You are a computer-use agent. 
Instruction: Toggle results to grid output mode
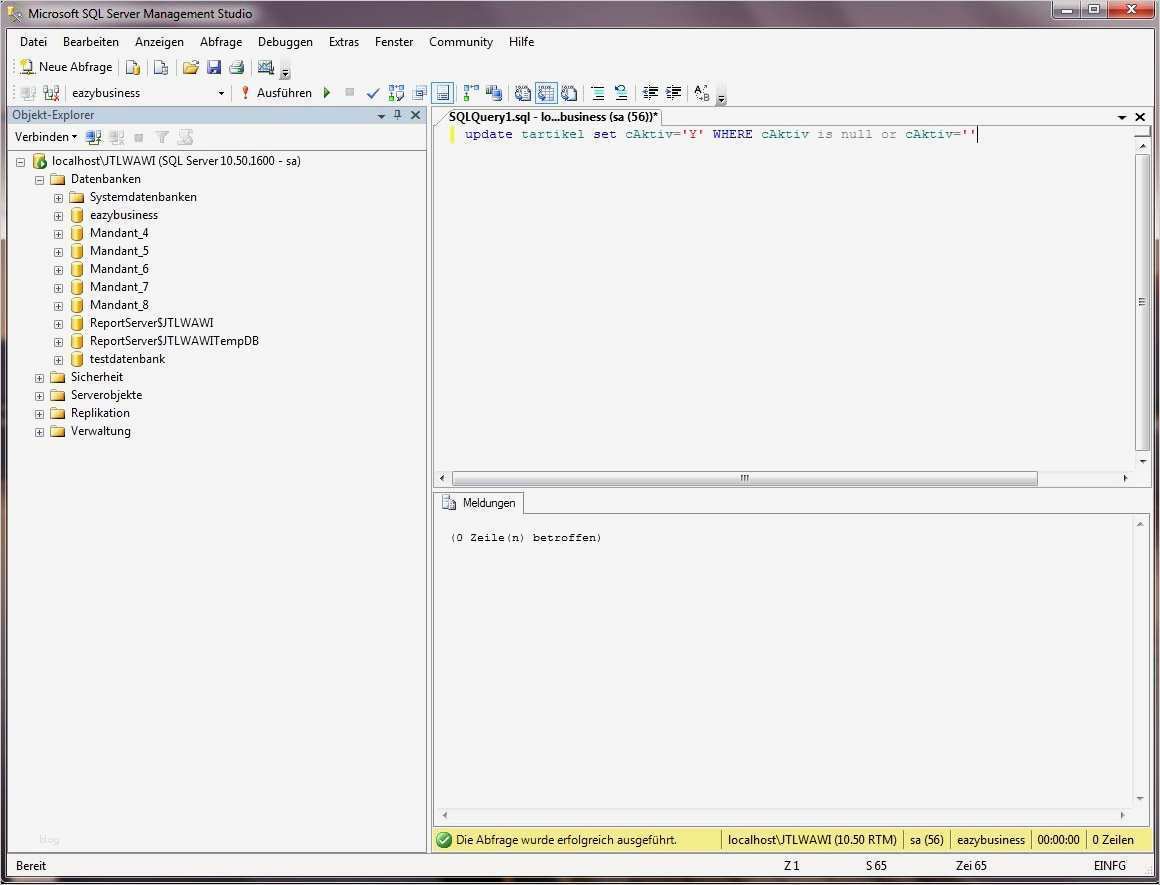point(546,93)
